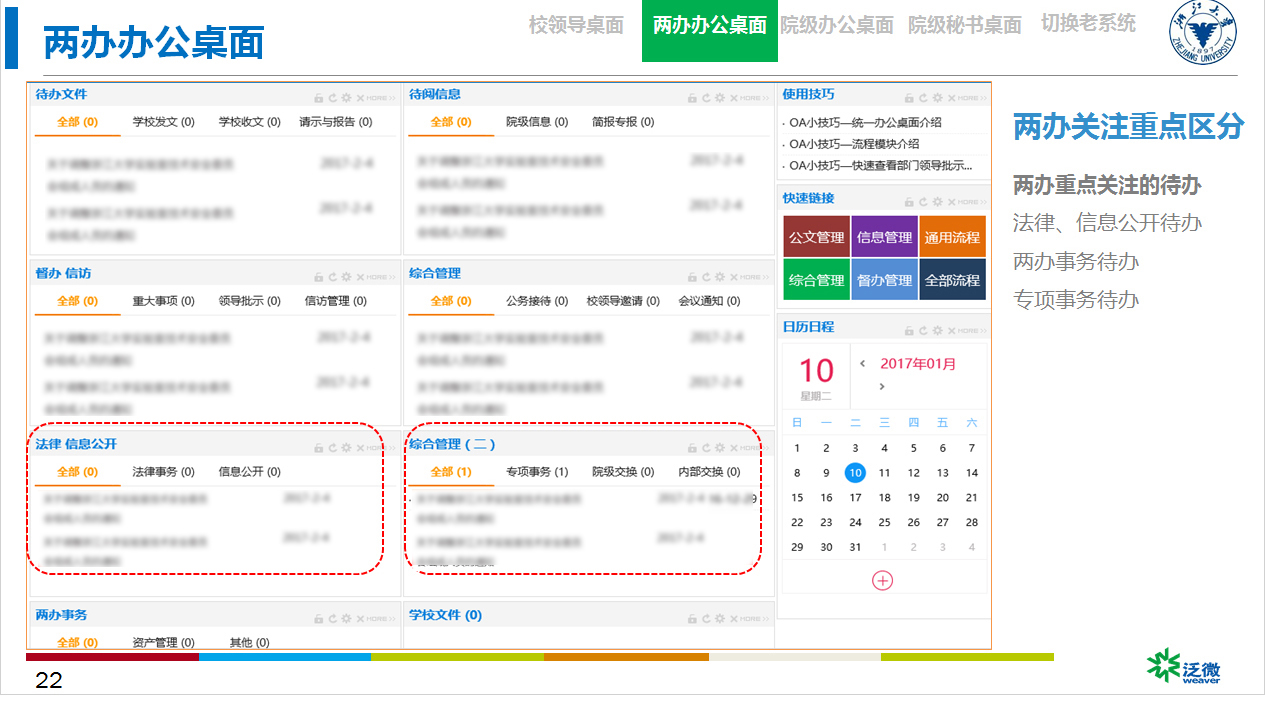Click the green 综合管理 quick link tile
This screenshot has width=1265, height=704.
(816, 281)
